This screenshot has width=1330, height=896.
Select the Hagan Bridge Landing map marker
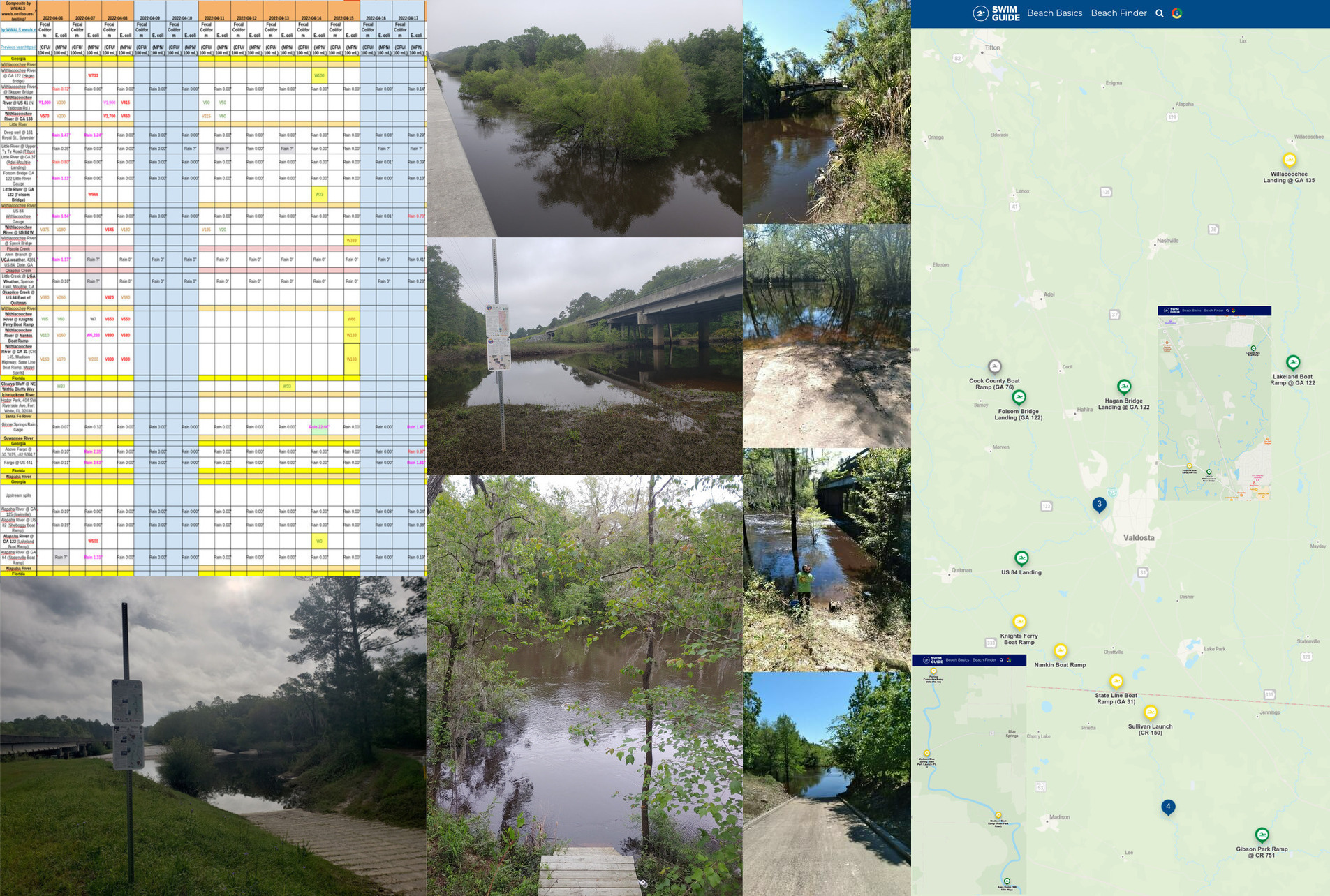point(1124,387)
